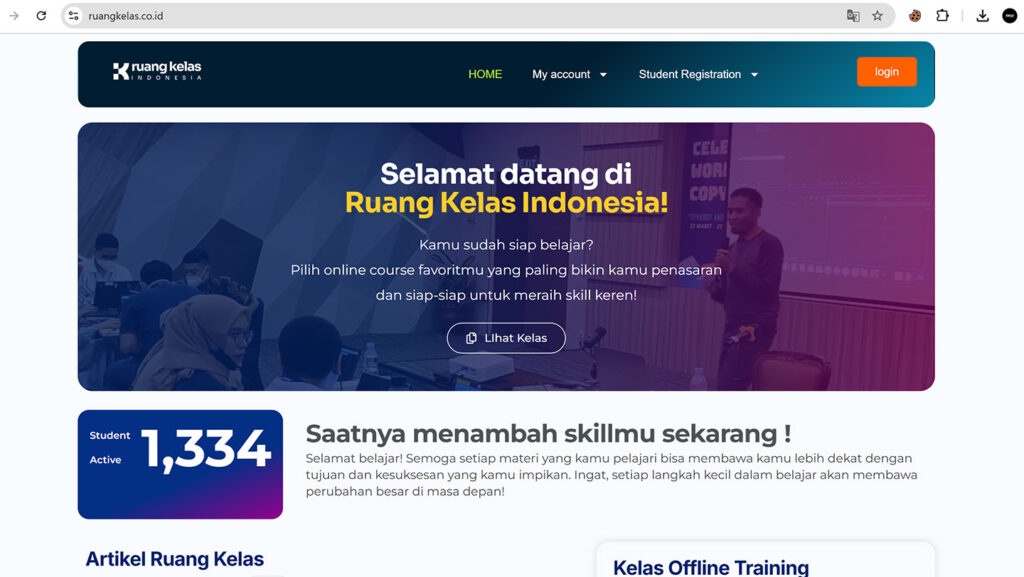Click the orange login button
The image size is (1024, 577).
887,72
